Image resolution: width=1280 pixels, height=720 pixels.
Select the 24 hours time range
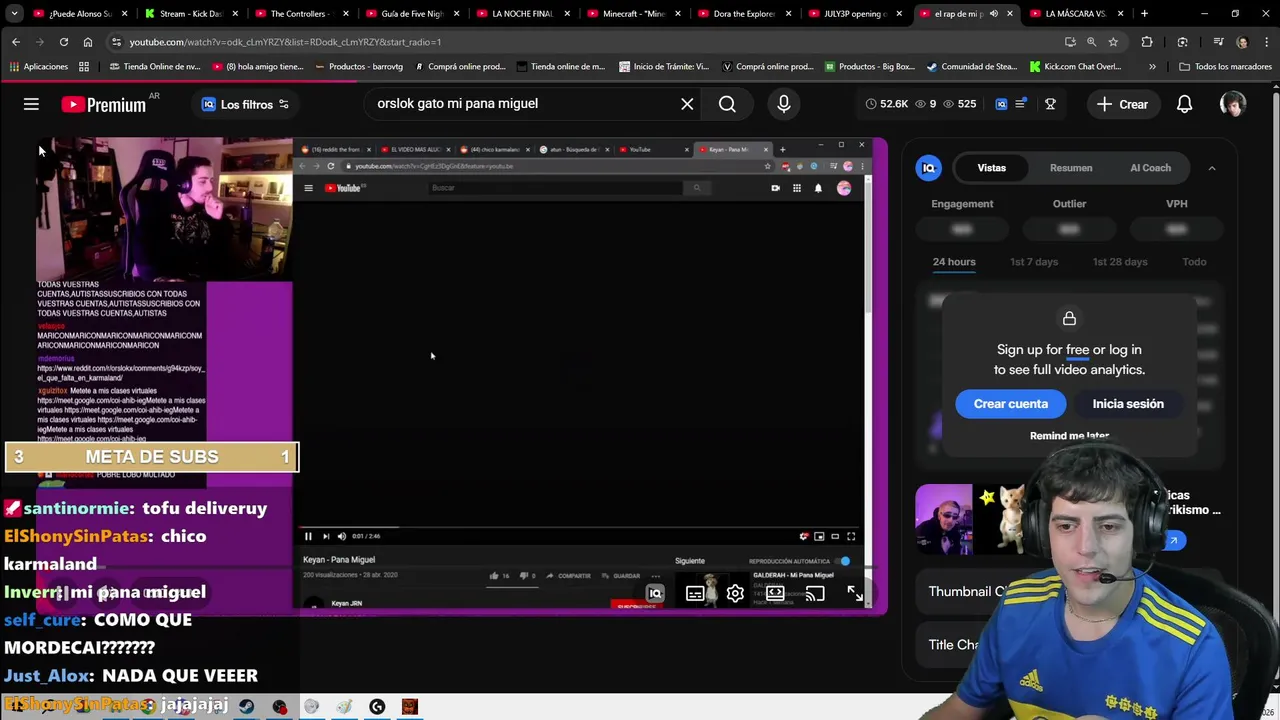954,262
